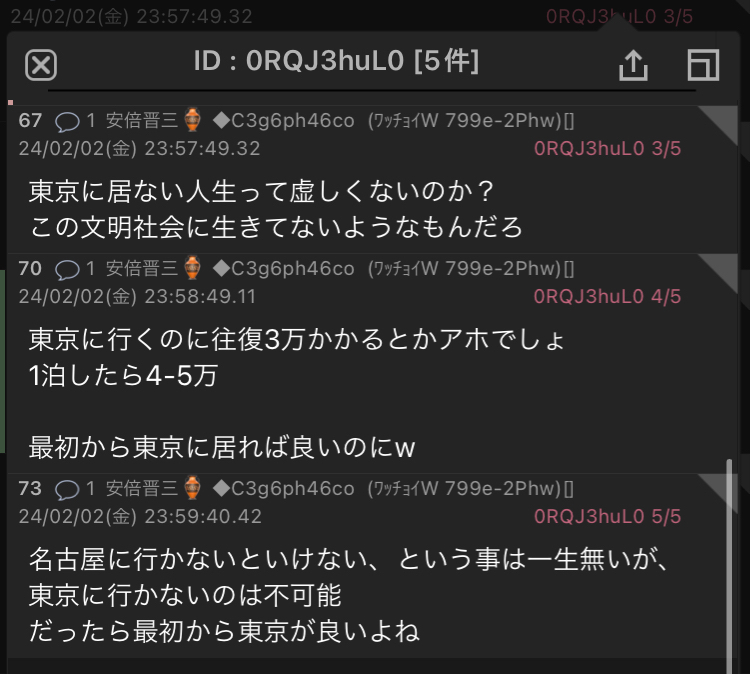Viewport: 750px width, 674px height.
Task: Close the ID popup with the X icon
Action: tap(41, 65)
